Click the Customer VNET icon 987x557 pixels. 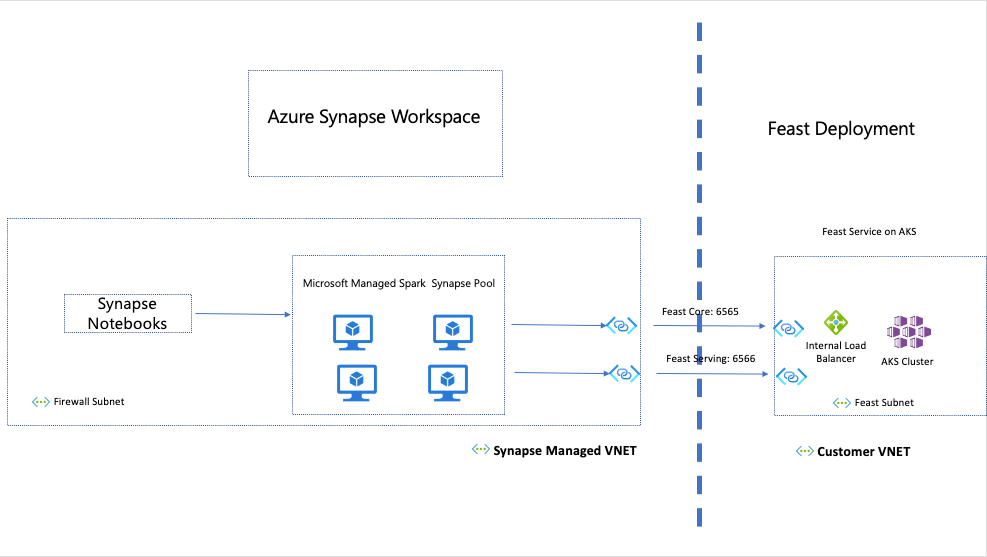[x=804, y=451]
